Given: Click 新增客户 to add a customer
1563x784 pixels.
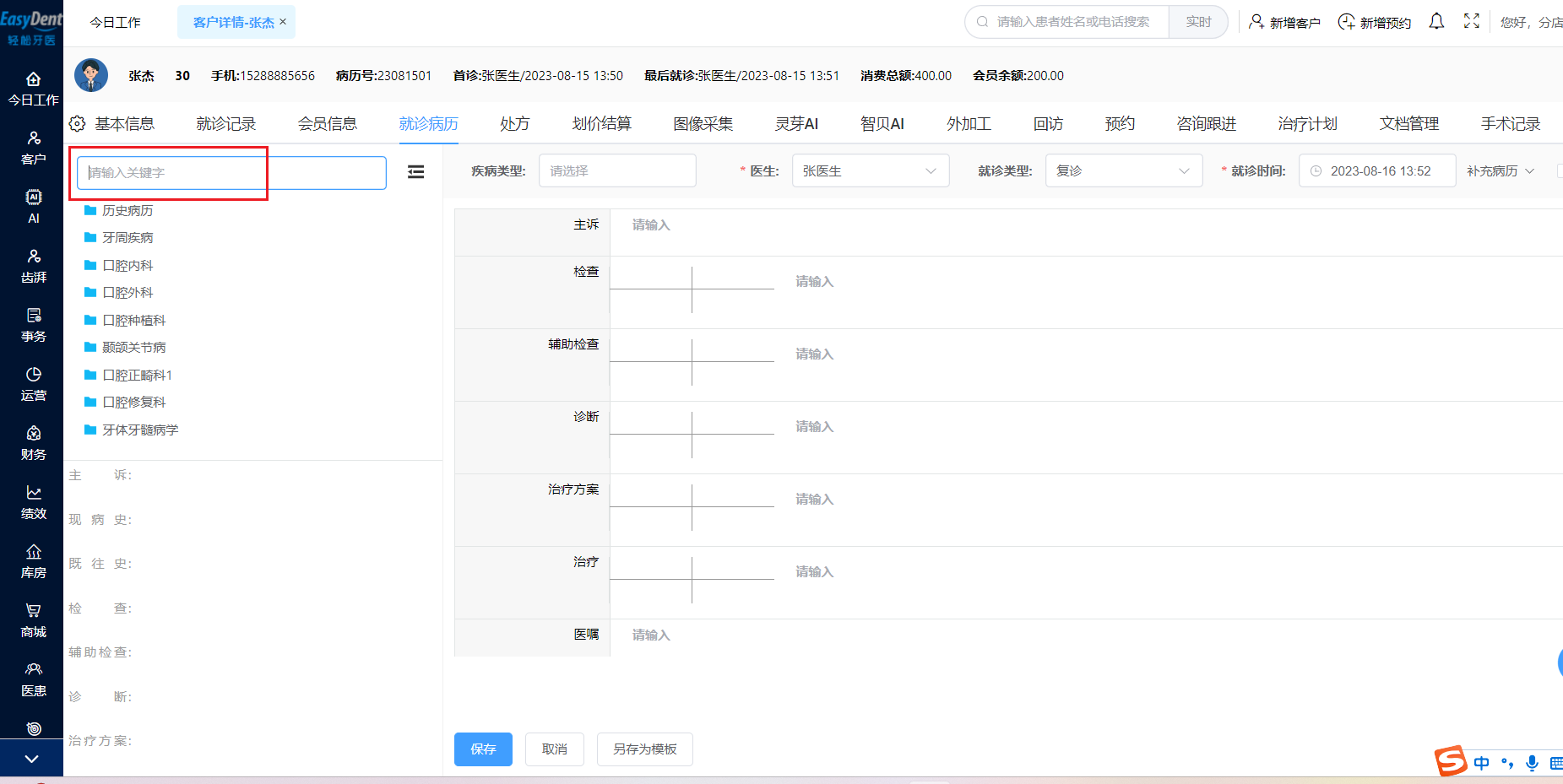Looking at the screenshot, I should [x=1284, y=23].
